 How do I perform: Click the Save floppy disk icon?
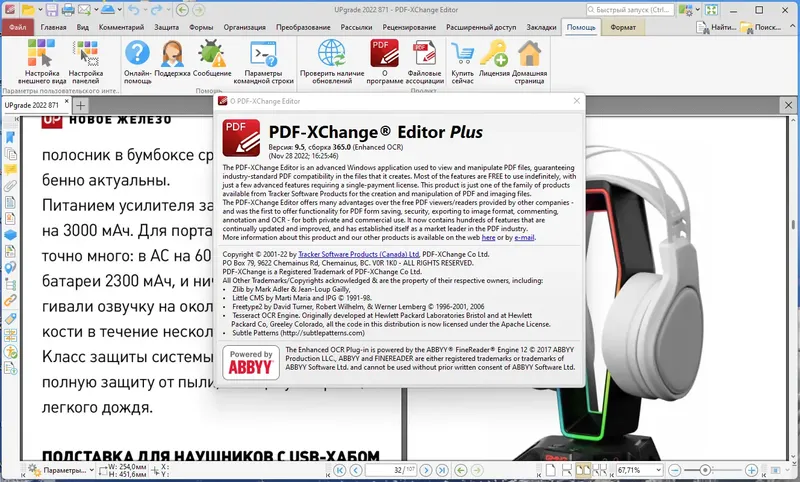pyautogui.click(x=51, y=10)
